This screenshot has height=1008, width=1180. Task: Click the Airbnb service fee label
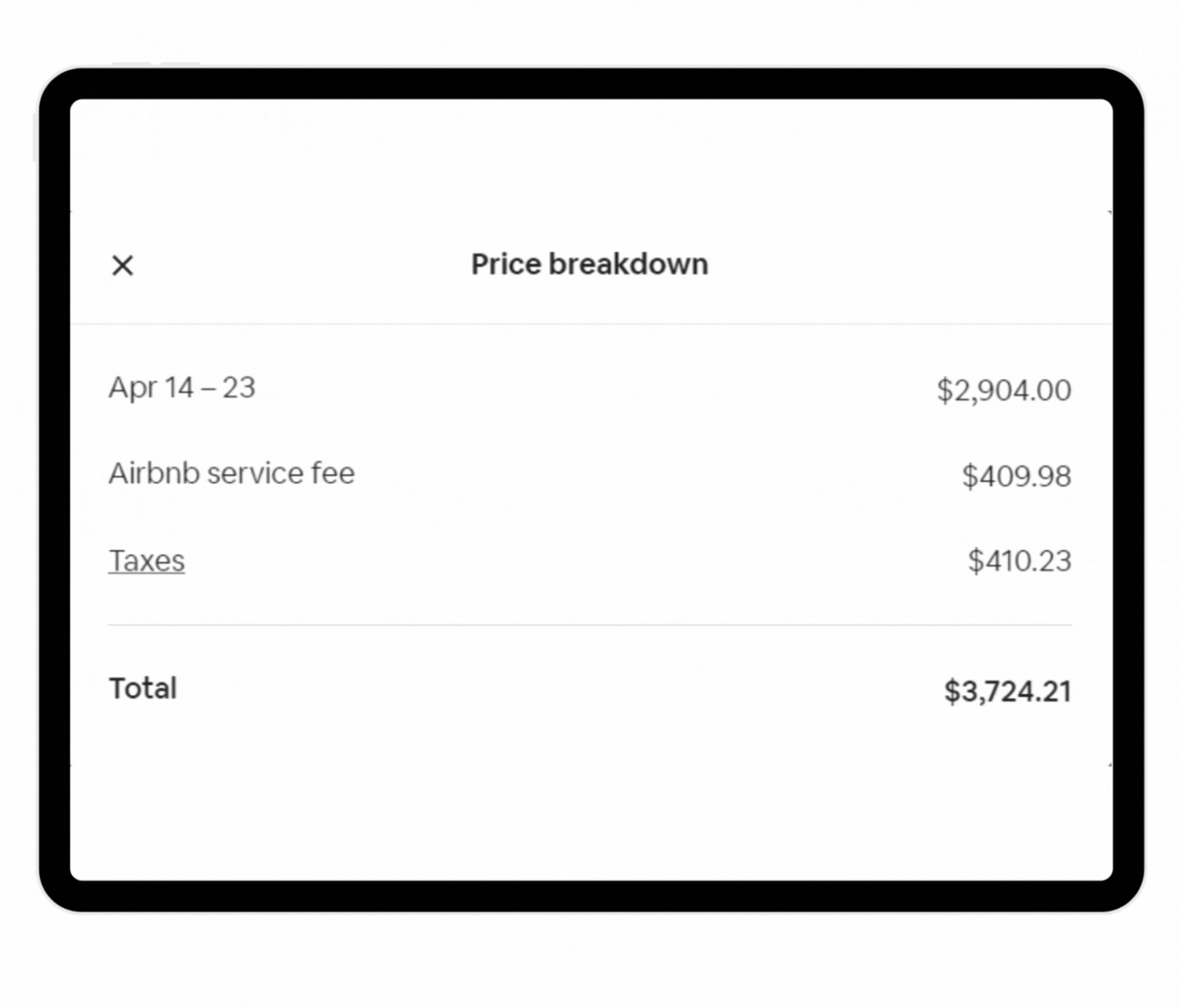[232, 474]
